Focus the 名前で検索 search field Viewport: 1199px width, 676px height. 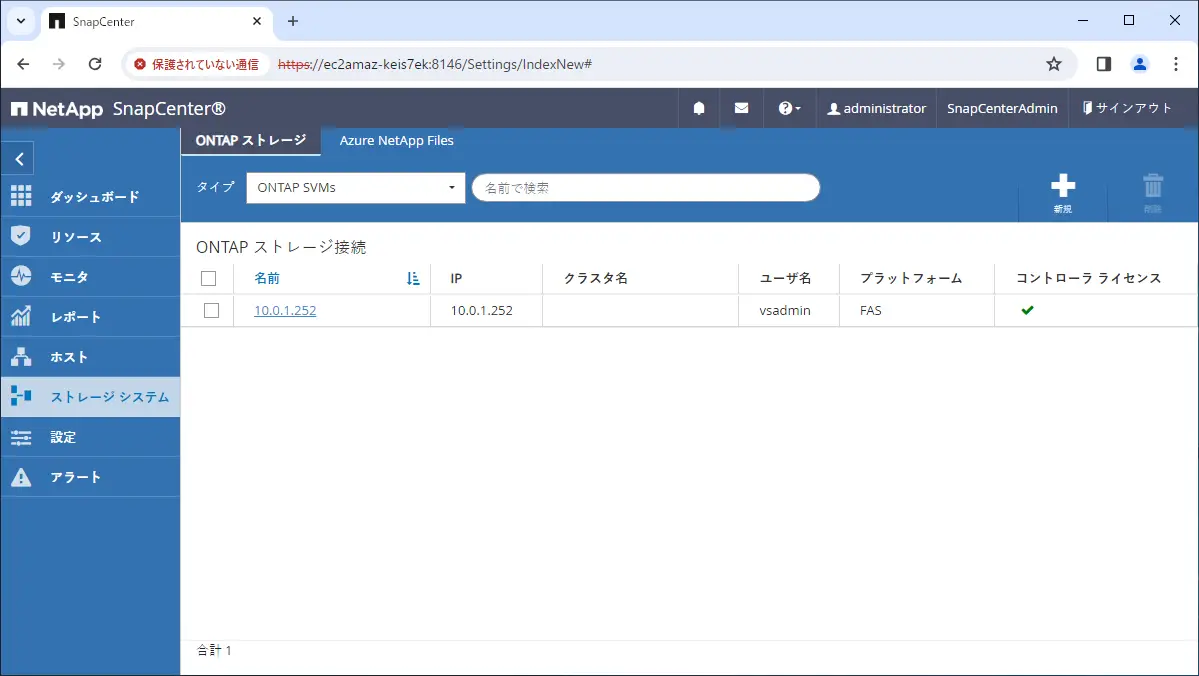click(x=645, y=187)
